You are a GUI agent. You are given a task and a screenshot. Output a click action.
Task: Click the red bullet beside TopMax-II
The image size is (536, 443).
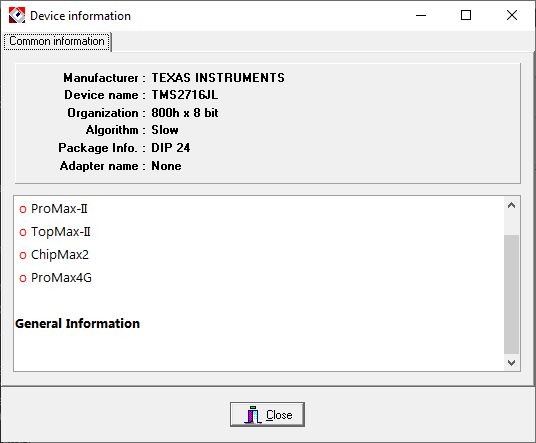coord(23,233)
